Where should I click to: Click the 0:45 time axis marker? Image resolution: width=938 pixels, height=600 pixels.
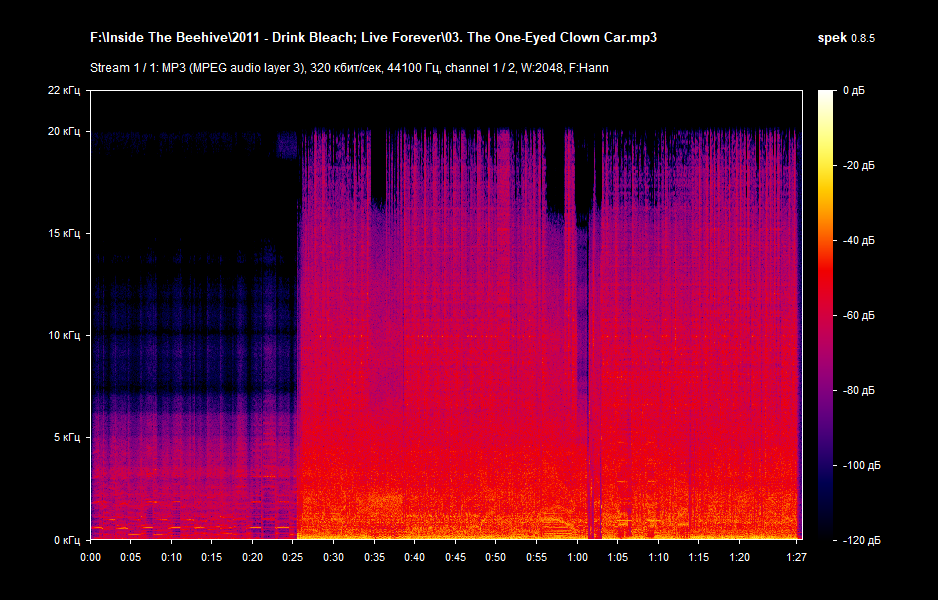pyautogui.click(x=455, y=556)
